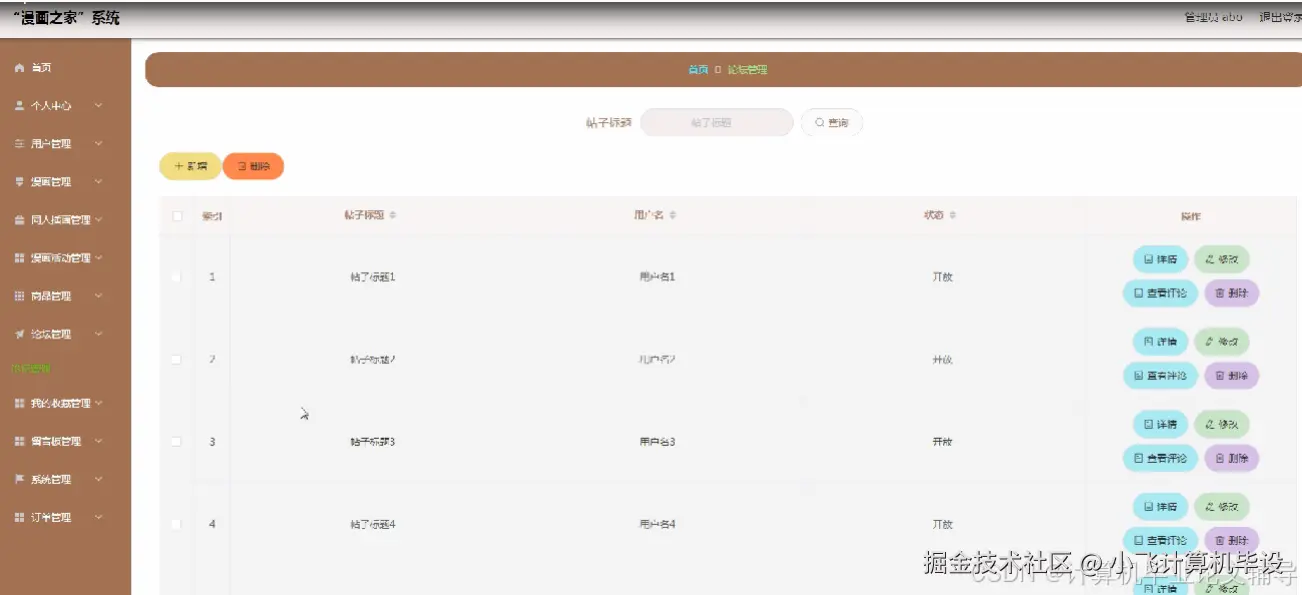Click the icon beside 留言板管理
This screenshot has width=1302, height=595.
click(19, 441)
